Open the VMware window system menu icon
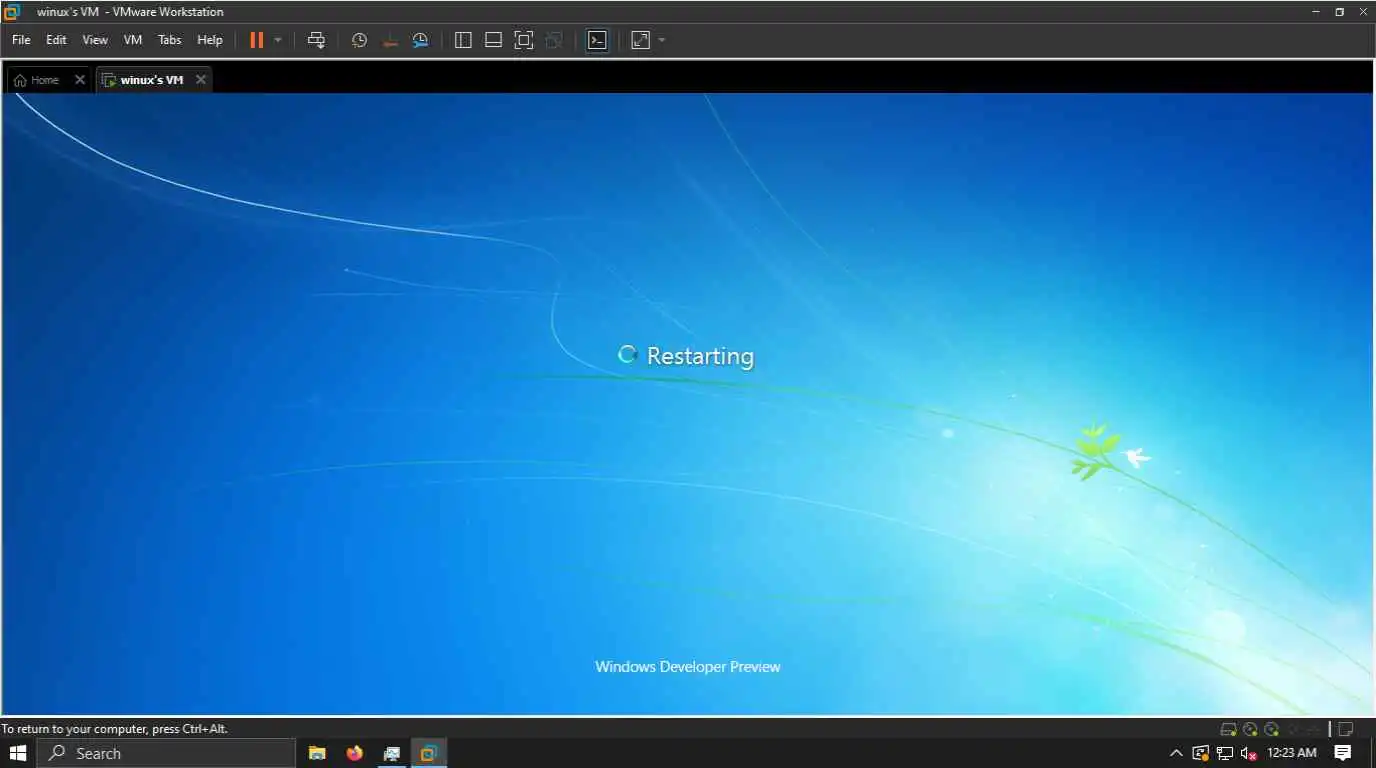The image size is (1376, 768). click(x=12, y=12)
